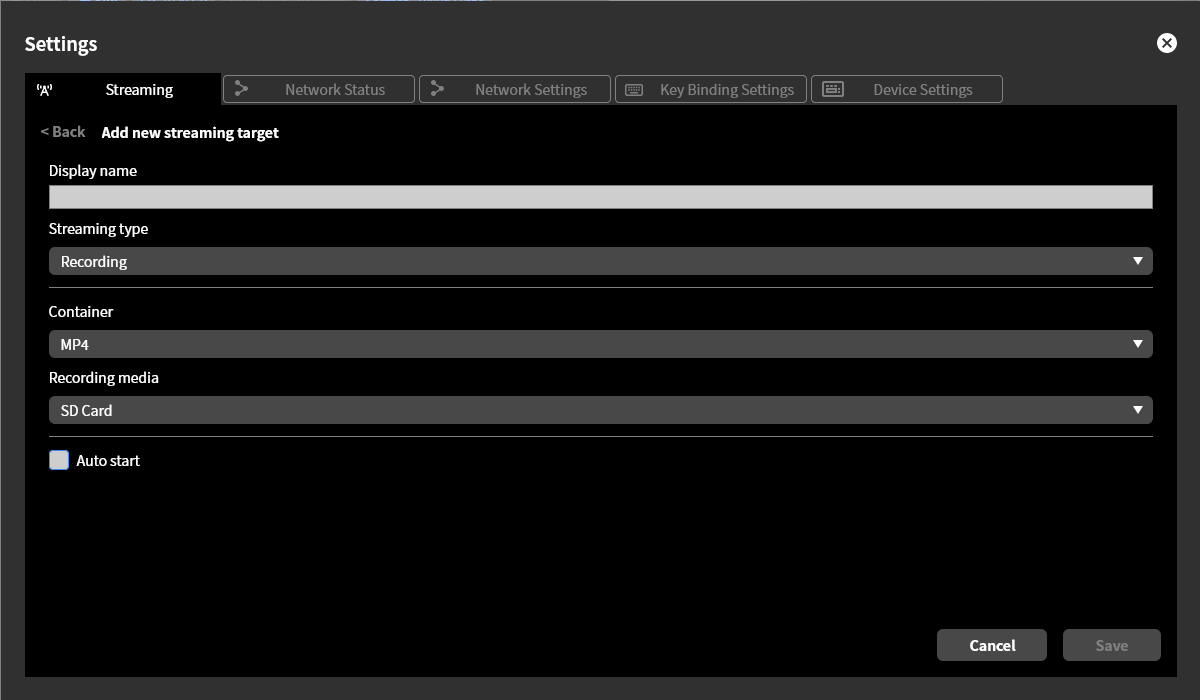Viewport: 1200px width, 700px height.
Task: Switch to the Network Status tab
Action: (334, 90)
